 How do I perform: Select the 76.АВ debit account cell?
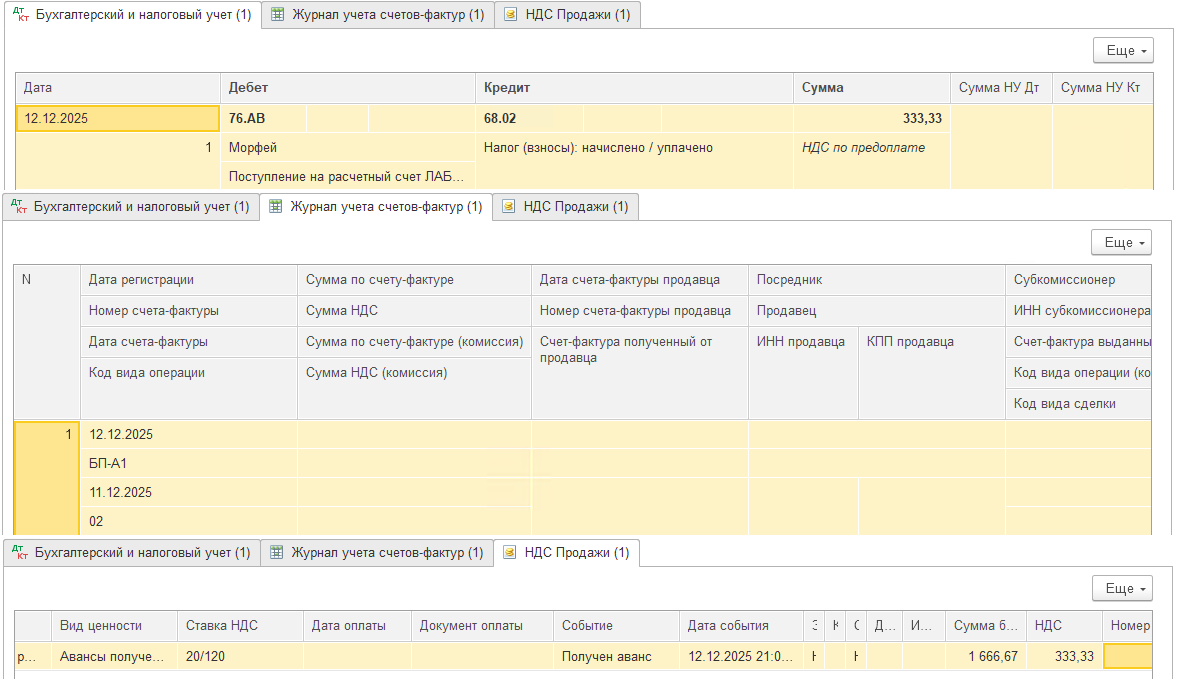coord(264,119)
